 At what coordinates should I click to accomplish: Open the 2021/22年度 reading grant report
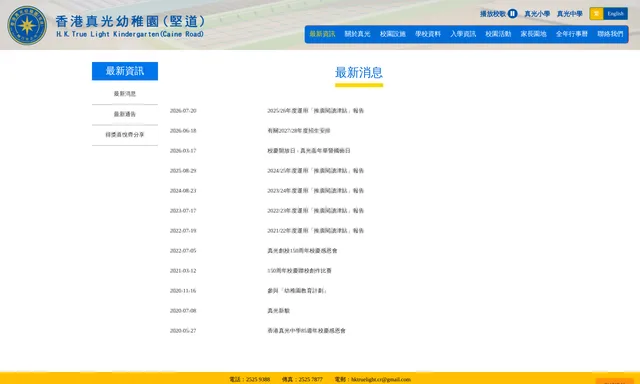[316, 231]
